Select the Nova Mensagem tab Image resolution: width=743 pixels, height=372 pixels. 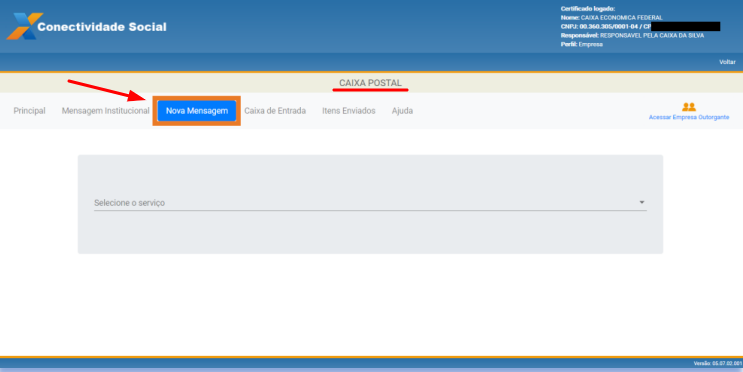pos(197,111)
